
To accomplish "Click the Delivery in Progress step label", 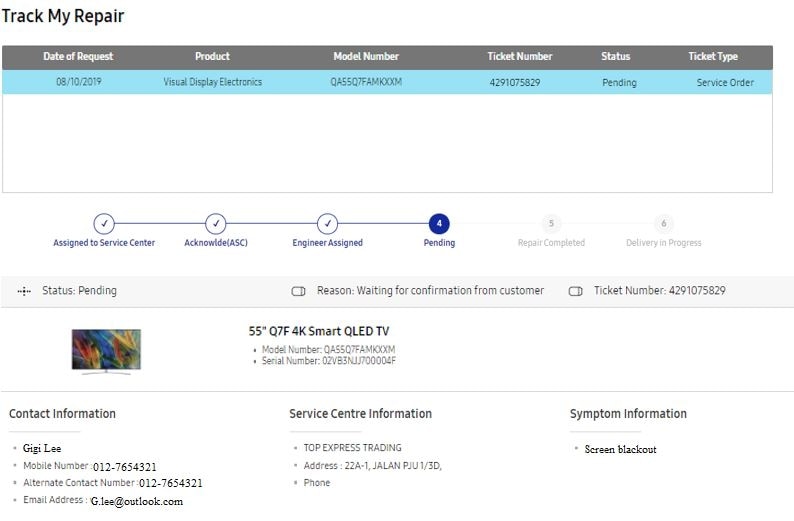I will point(663,243).
